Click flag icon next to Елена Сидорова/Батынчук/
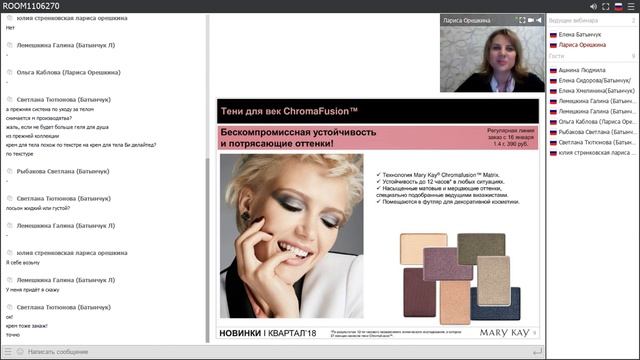Screen dimensions: 640x360 point(553,81)
